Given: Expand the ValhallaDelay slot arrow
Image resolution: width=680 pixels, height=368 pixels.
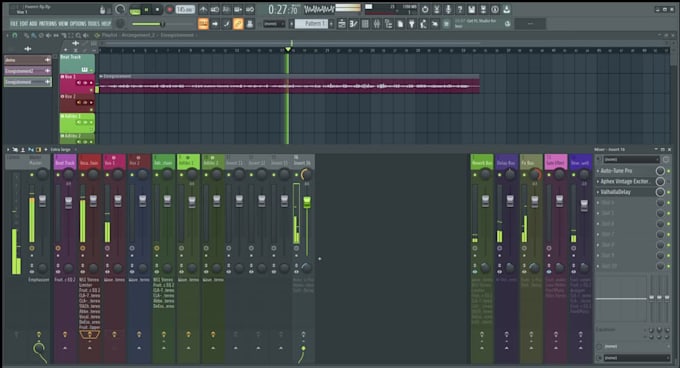Looking at the screenshot, I should coord(598,192).
